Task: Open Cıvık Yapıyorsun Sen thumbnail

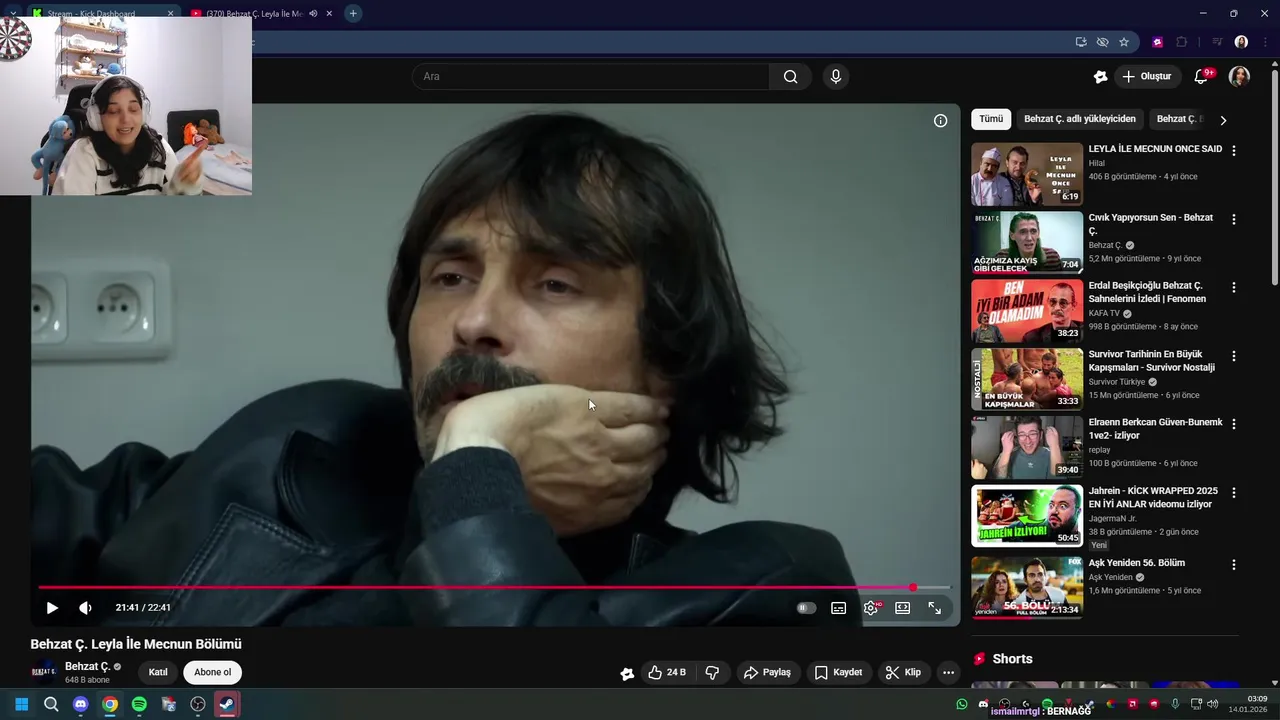Action: coord(1027,242)
